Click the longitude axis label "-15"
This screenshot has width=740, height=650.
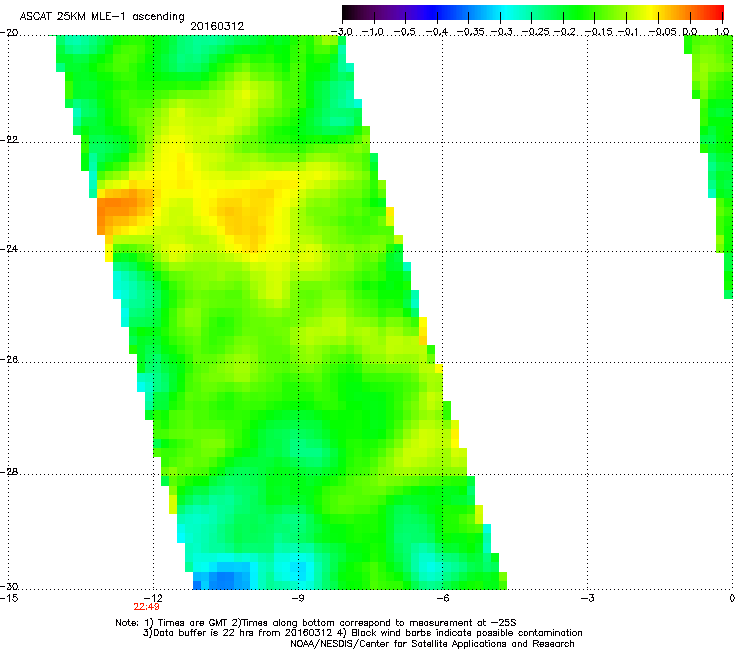(x=10, y=598)
